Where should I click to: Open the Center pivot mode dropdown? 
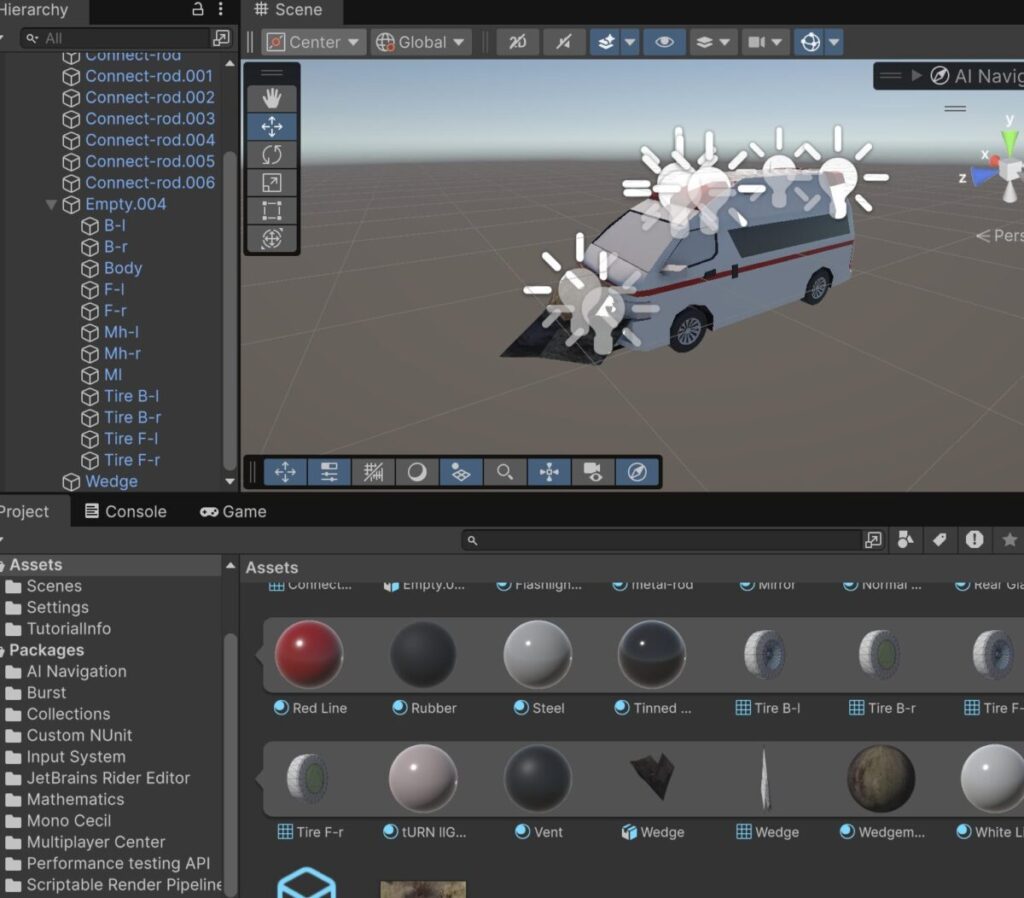(314, 42)
